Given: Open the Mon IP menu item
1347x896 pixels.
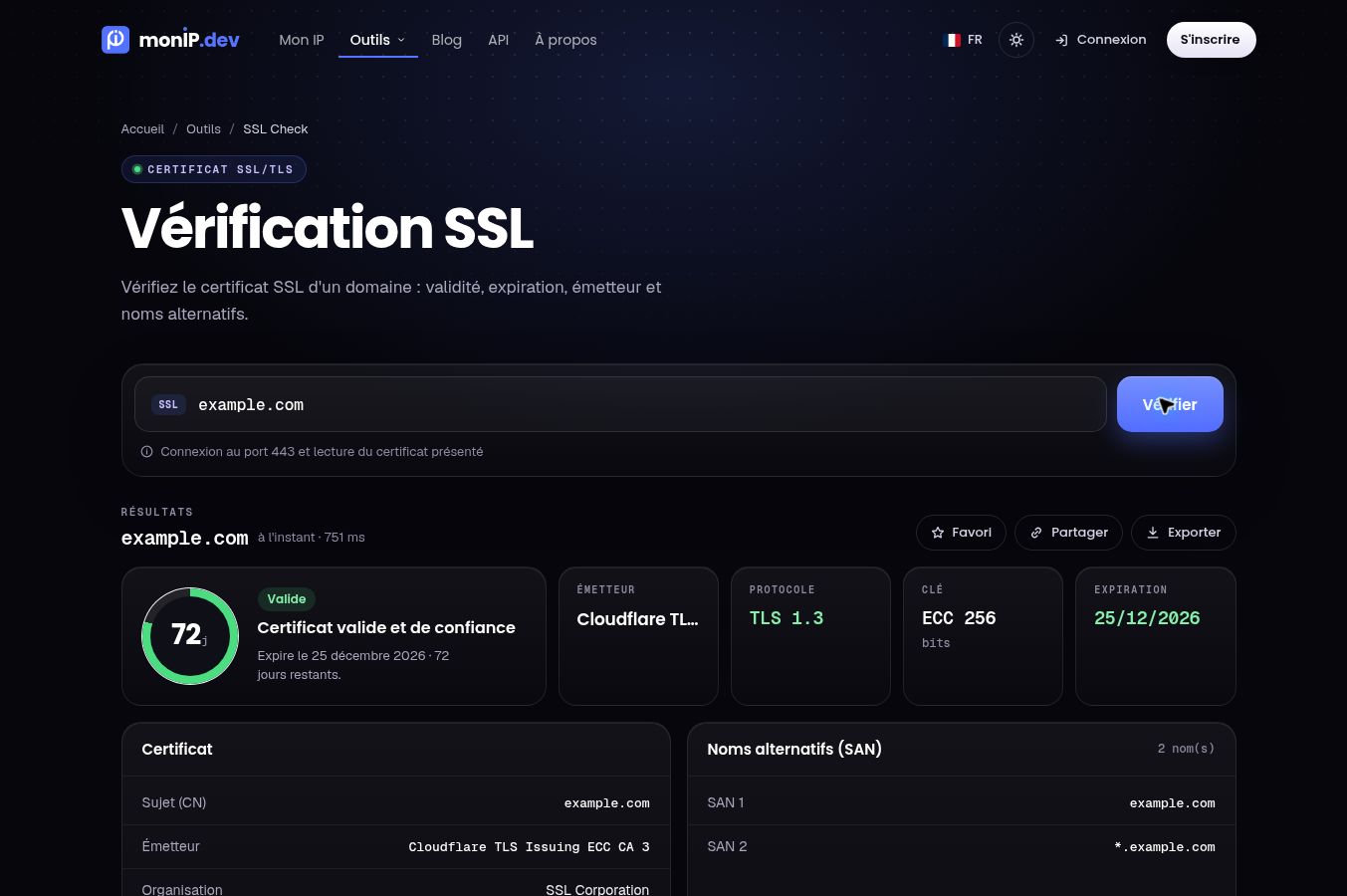Looking at the screenshot, I should point(302,40).
